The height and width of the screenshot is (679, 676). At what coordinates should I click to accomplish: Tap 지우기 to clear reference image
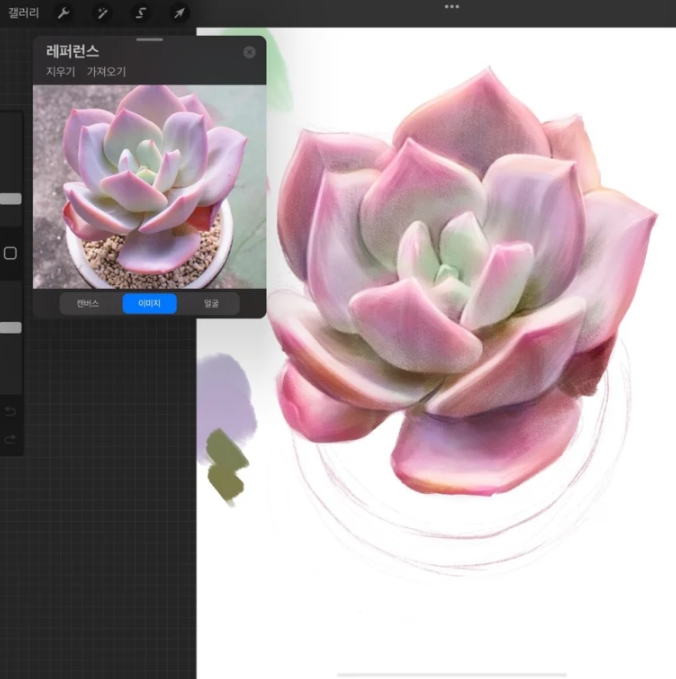[x=61, y=71]
